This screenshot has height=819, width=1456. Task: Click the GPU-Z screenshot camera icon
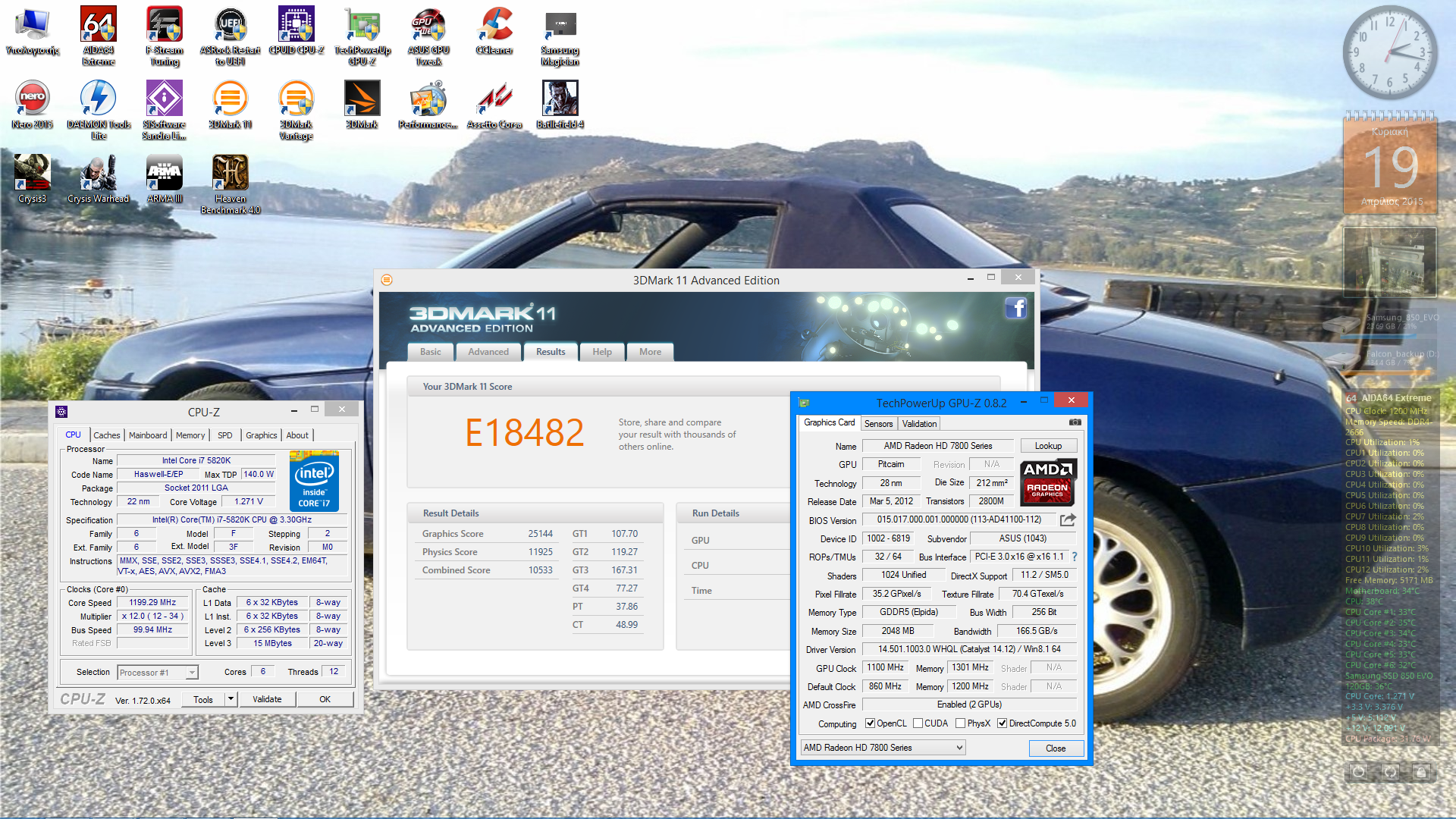tap(1075, 422)
